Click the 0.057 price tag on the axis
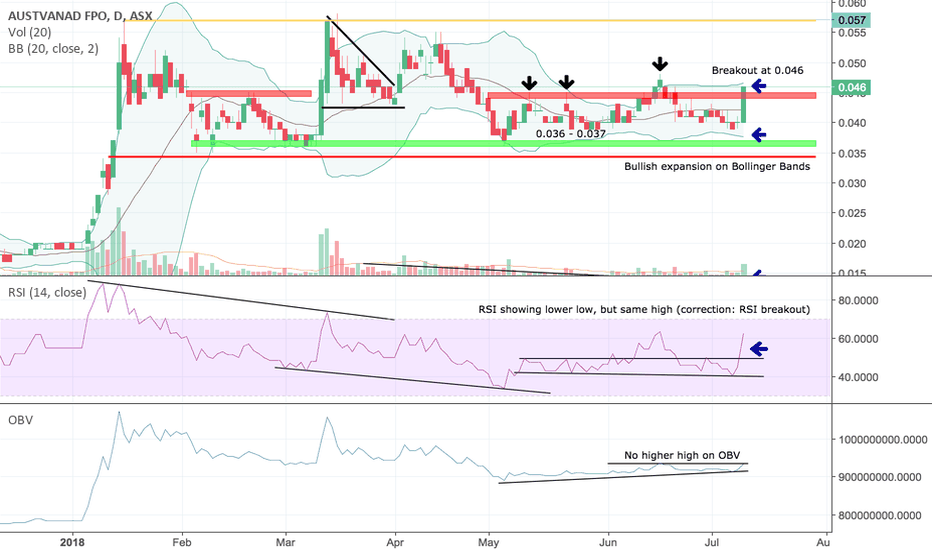Screen dimensions: 932x550 852,20
